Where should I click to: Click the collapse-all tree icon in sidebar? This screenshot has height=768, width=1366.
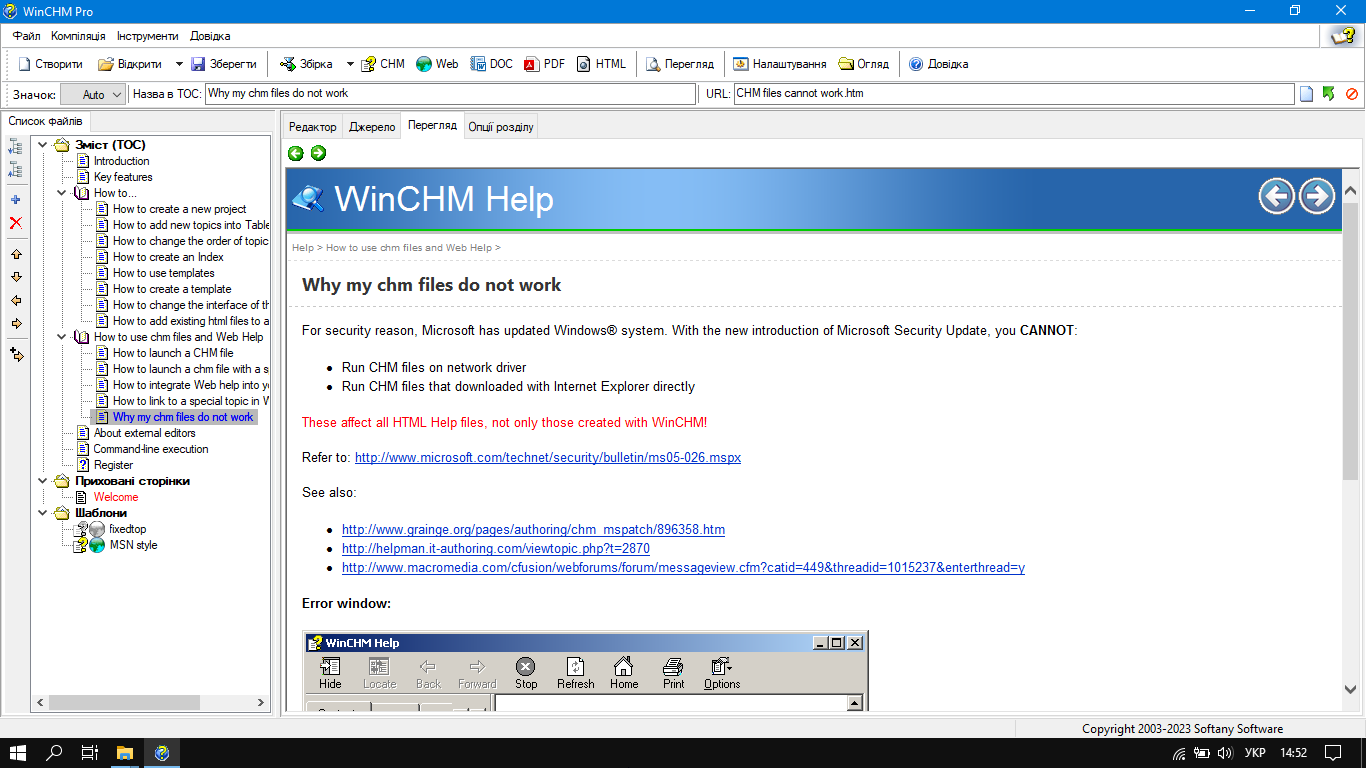15,169
